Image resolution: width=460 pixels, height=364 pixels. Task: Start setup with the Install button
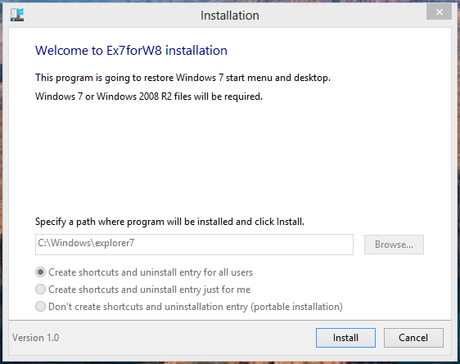click(x=346, y=338)
